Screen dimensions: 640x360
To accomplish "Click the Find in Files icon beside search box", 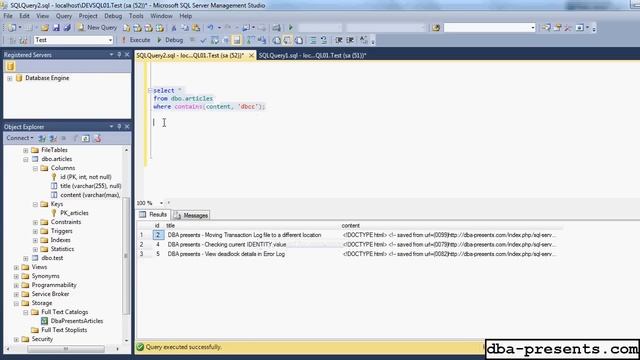I will click(x=436, y=28).
